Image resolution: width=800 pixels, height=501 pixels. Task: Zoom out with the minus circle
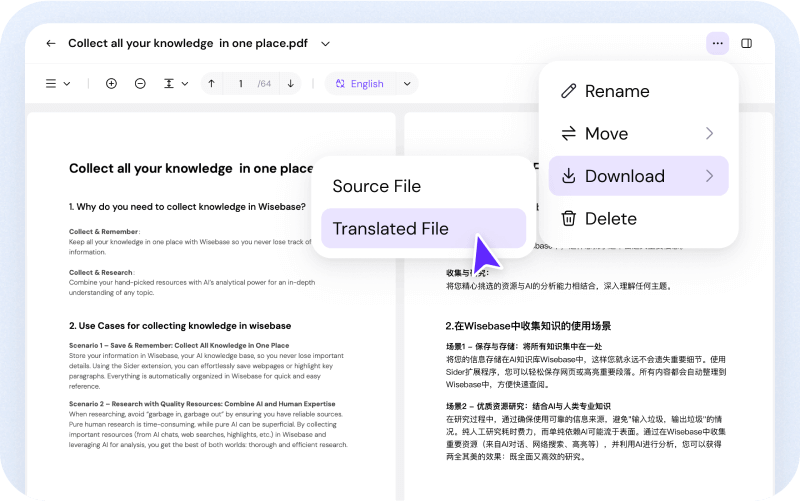[140, 84]
